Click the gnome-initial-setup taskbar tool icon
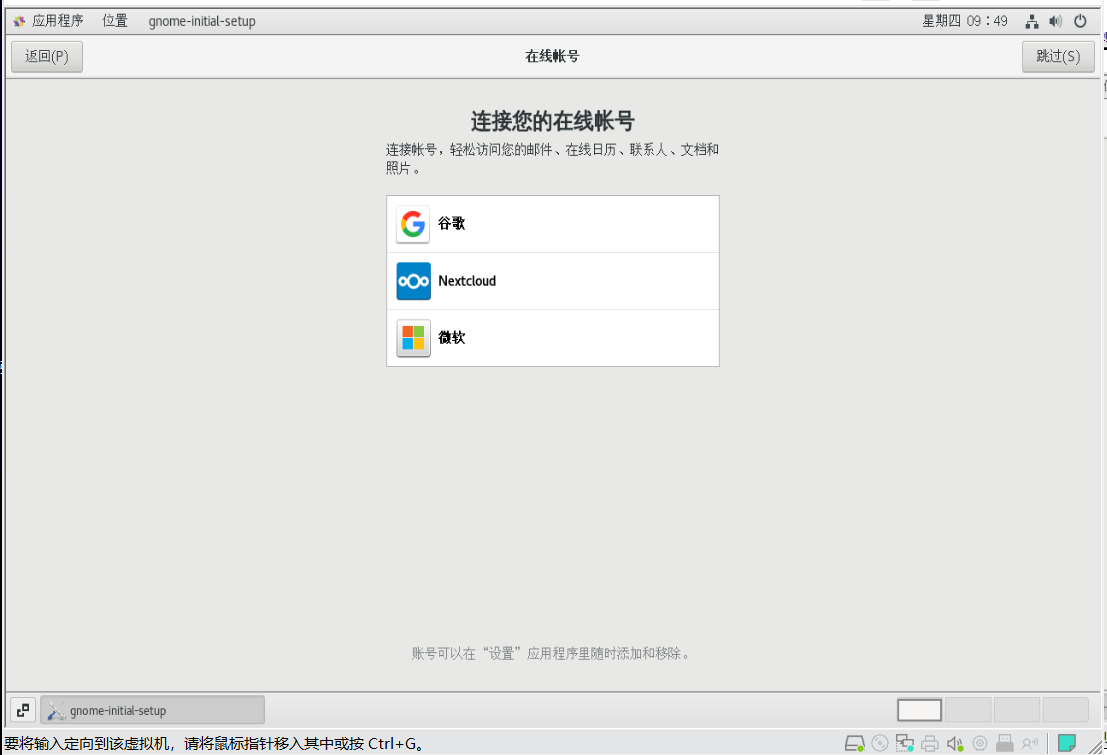Viewport: 1107px width, 755px height. (56, 711)
